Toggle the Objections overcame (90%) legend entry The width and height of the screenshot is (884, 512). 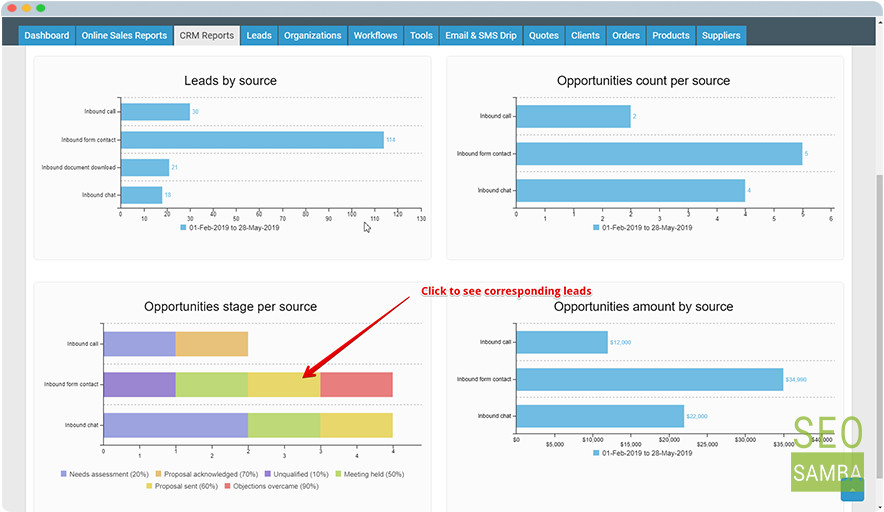tap(271, 486)
